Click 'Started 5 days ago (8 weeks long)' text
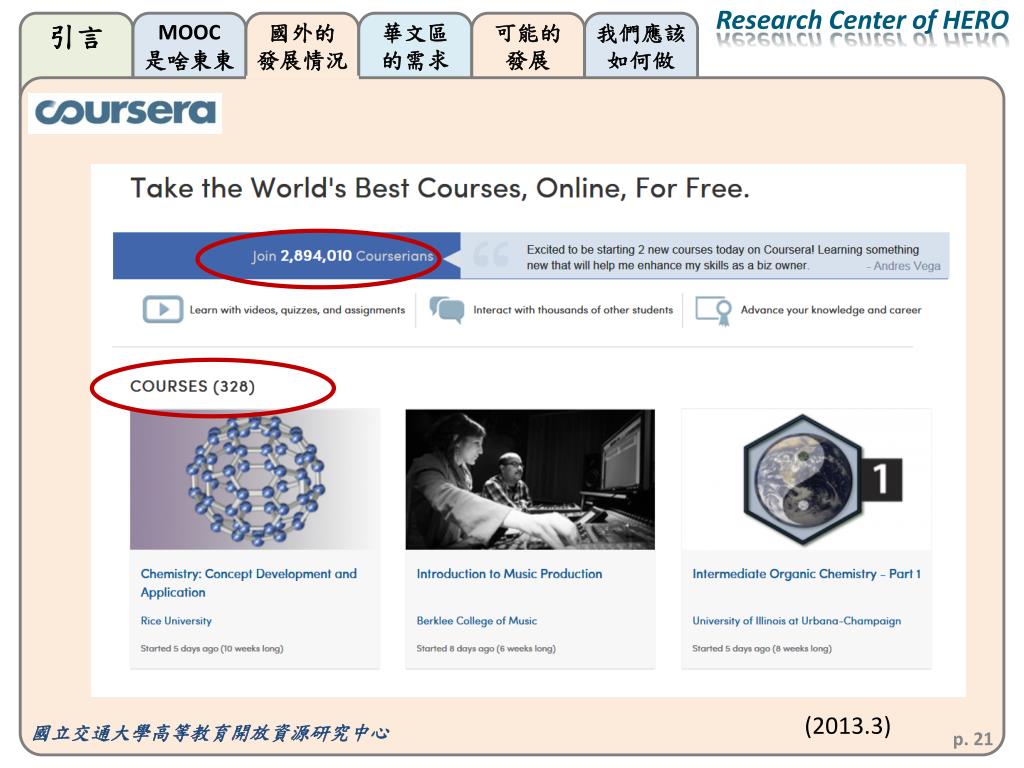The height and width of the screenshot is (768, 1024). click(x=761, y=648)
